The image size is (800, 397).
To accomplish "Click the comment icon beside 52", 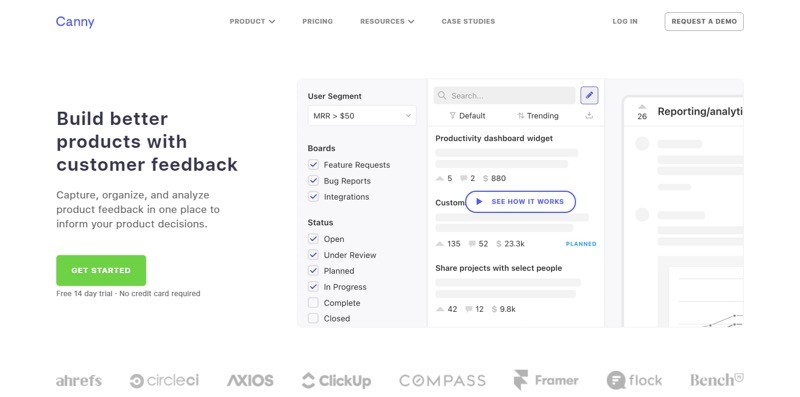I will [x=472, y=244].
